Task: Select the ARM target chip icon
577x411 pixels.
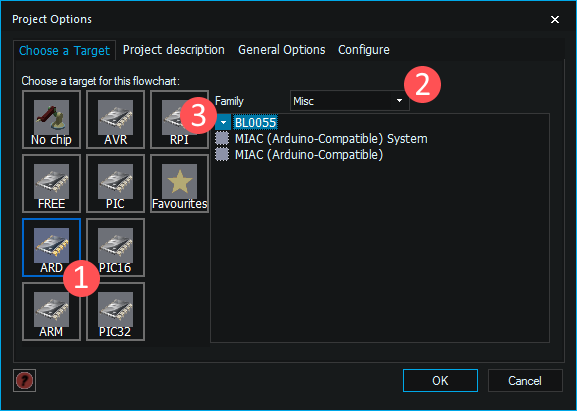Action: [52, 311]
